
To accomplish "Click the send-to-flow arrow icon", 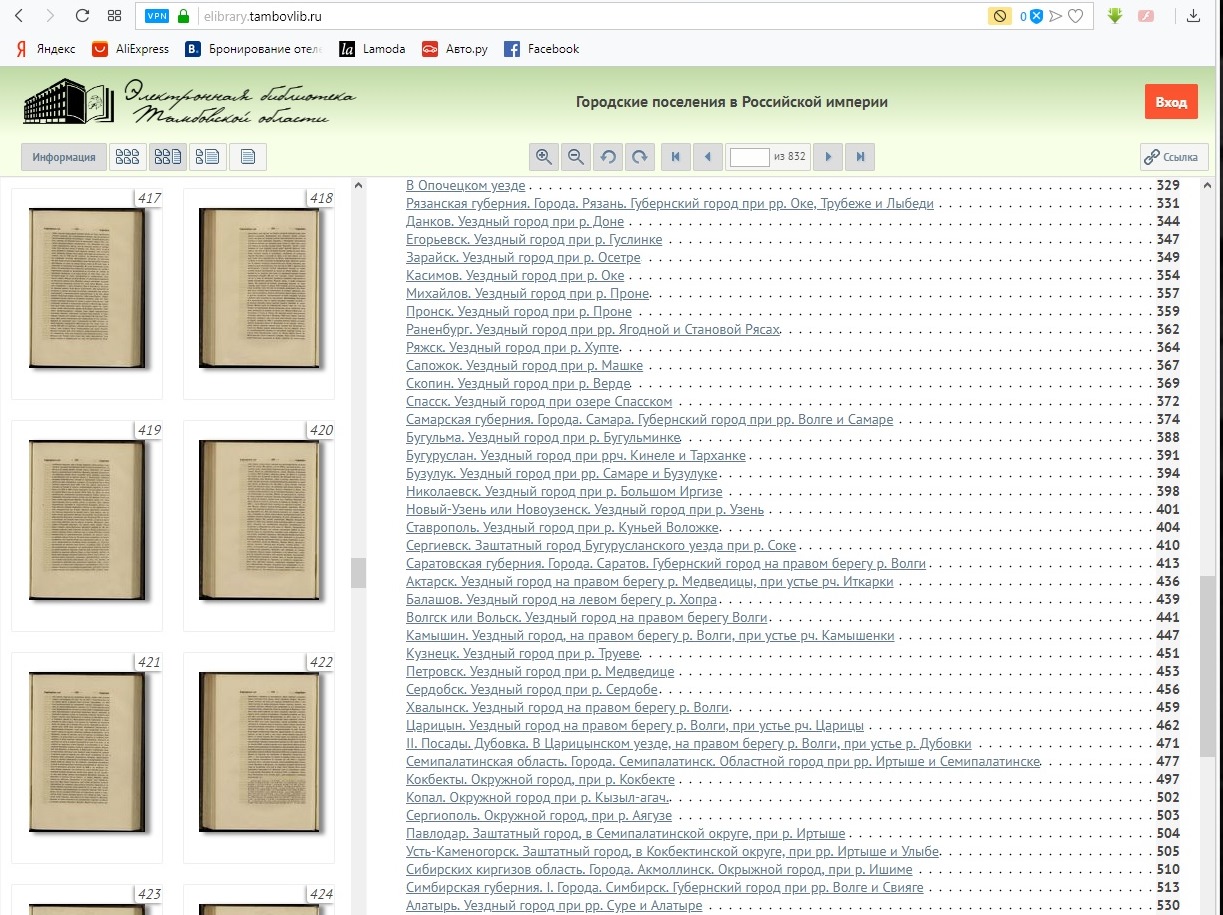I will [1055, 16].
